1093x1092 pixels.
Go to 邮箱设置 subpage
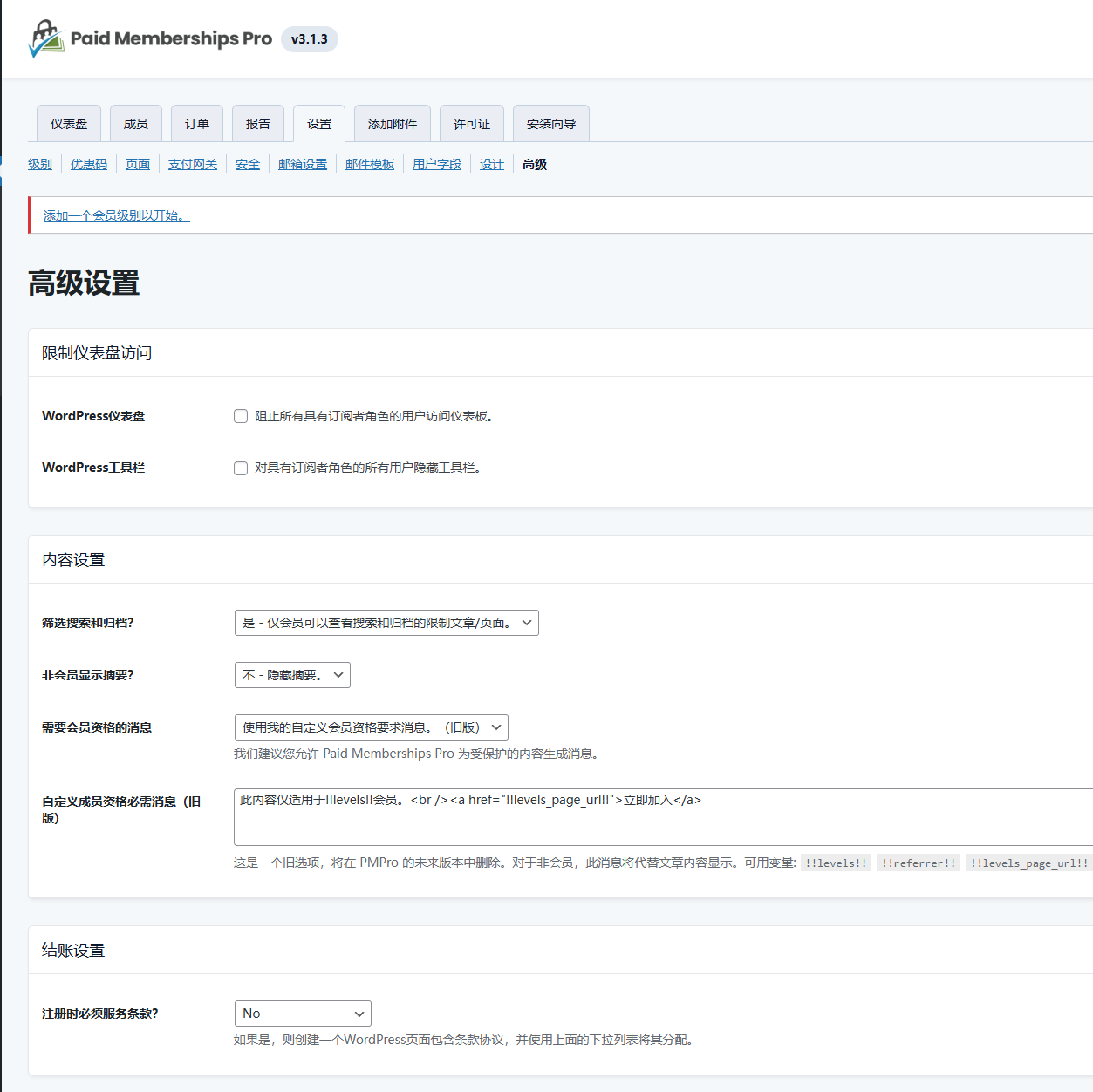click(x=303, y=164)
